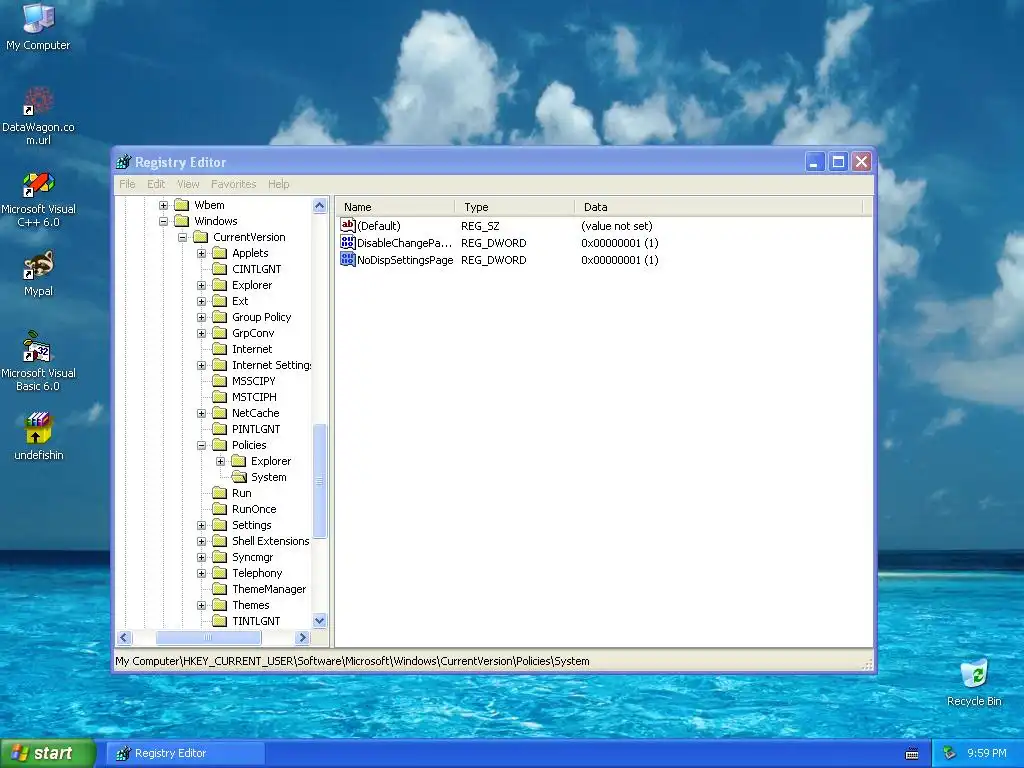Click the Wbem folder icon
The height and width of the screenshot is (768, 1024).
pos(182,205)
